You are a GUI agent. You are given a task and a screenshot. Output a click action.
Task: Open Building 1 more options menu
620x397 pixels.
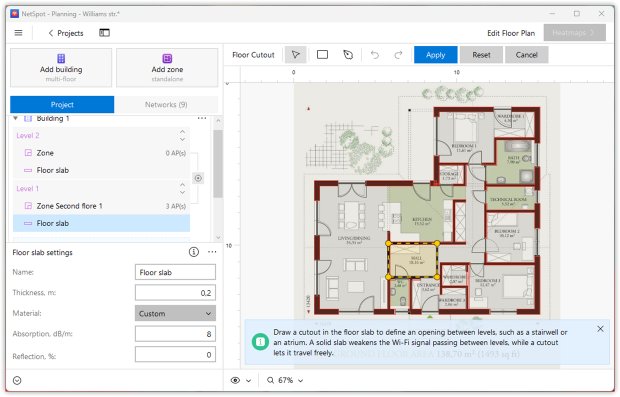tap(202, 118)
